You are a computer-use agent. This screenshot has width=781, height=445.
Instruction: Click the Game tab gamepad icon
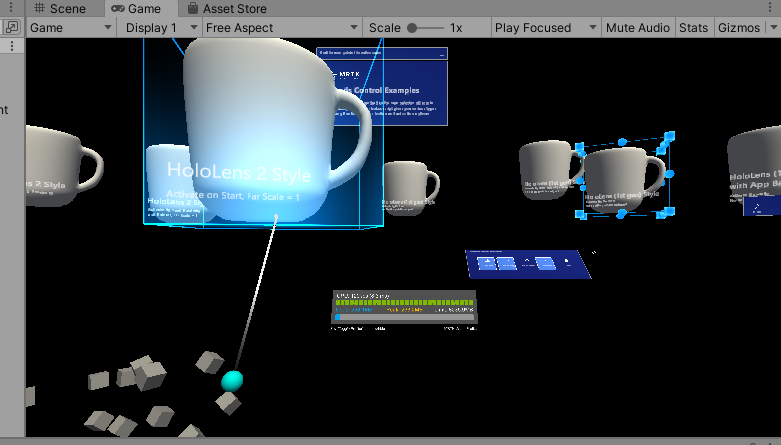118,8
